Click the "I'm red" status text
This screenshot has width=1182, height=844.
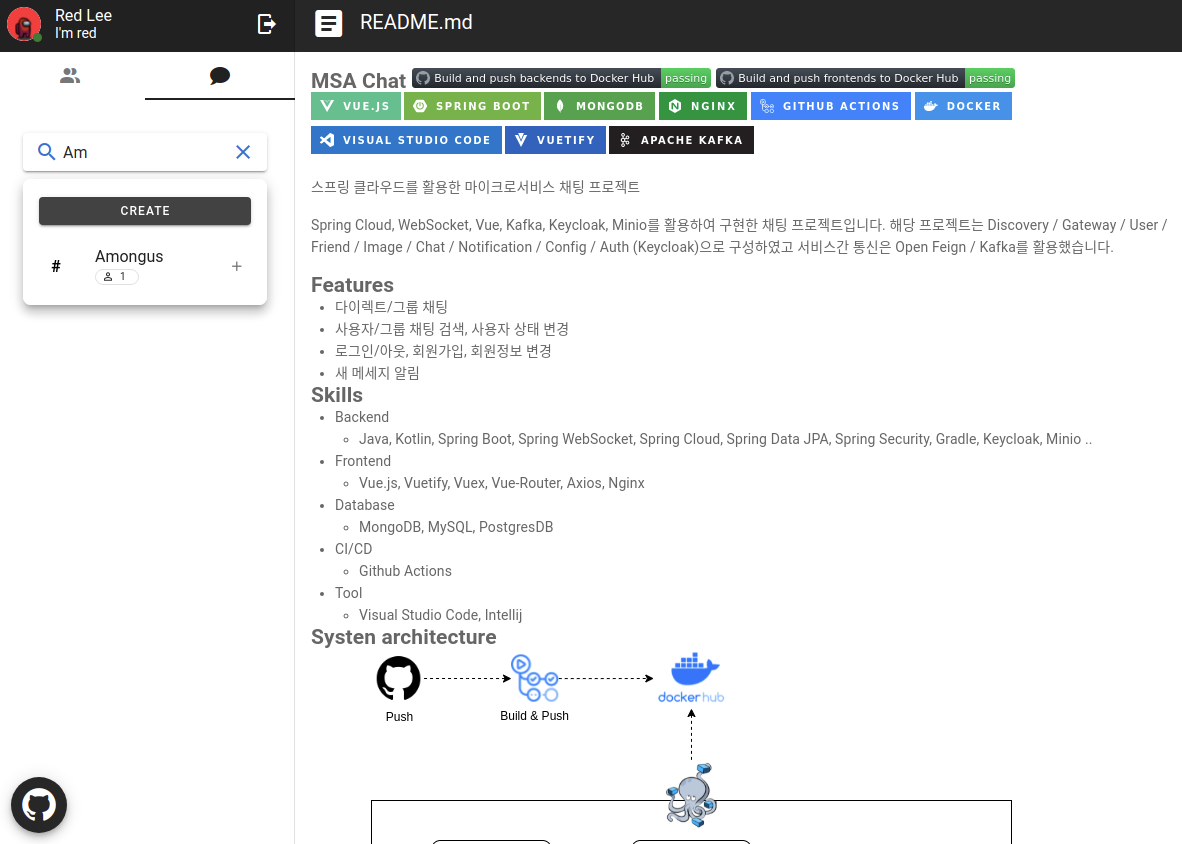click(x=75, y=33)
